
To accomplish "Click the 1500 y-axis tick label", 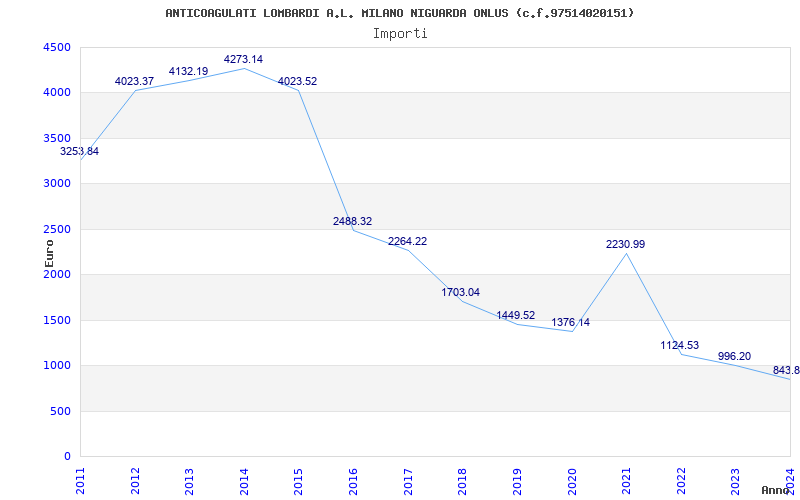I will click(57, 320).
